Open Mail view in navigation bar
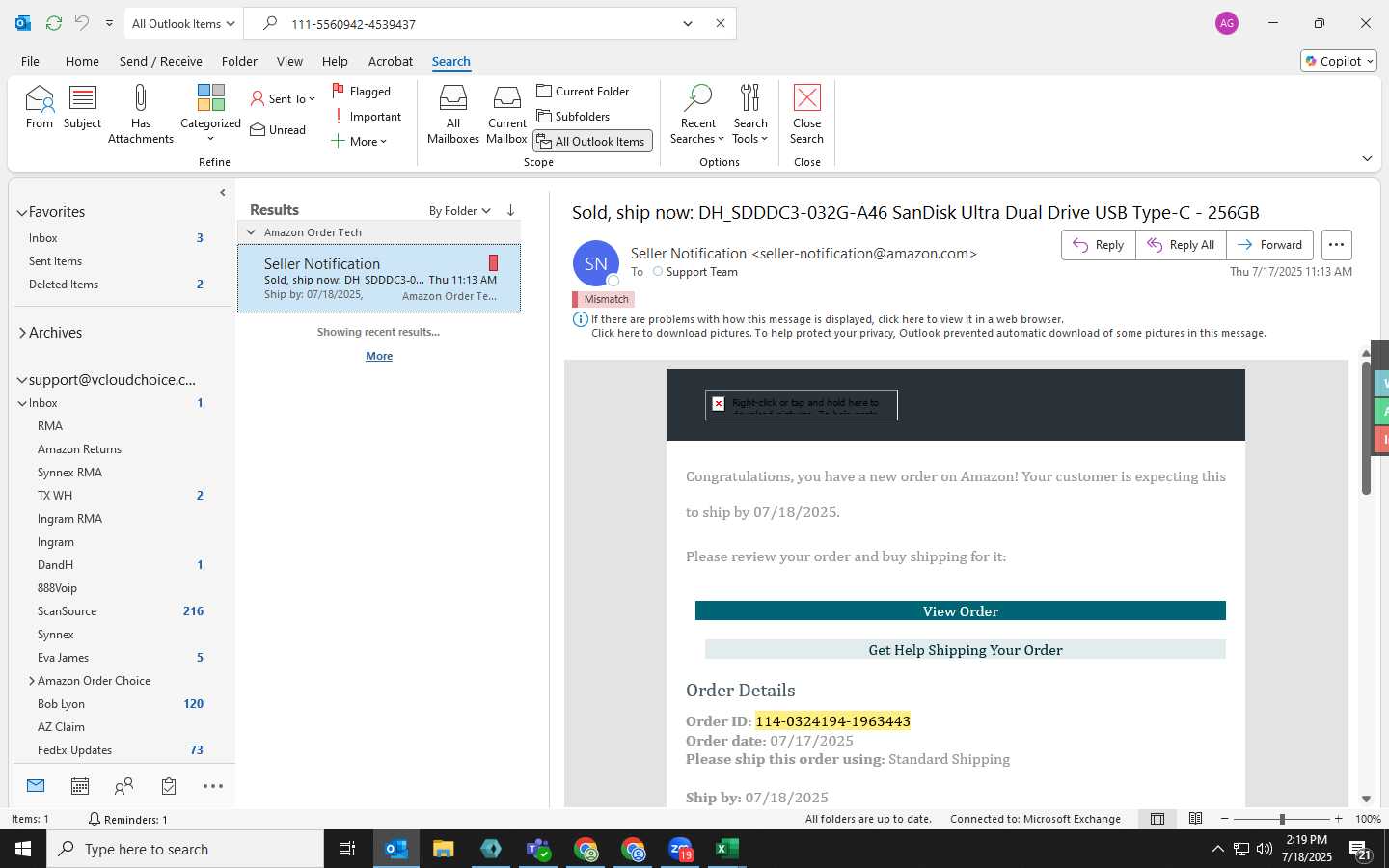Screen dimensions: 1389x868 coord(36,786)
